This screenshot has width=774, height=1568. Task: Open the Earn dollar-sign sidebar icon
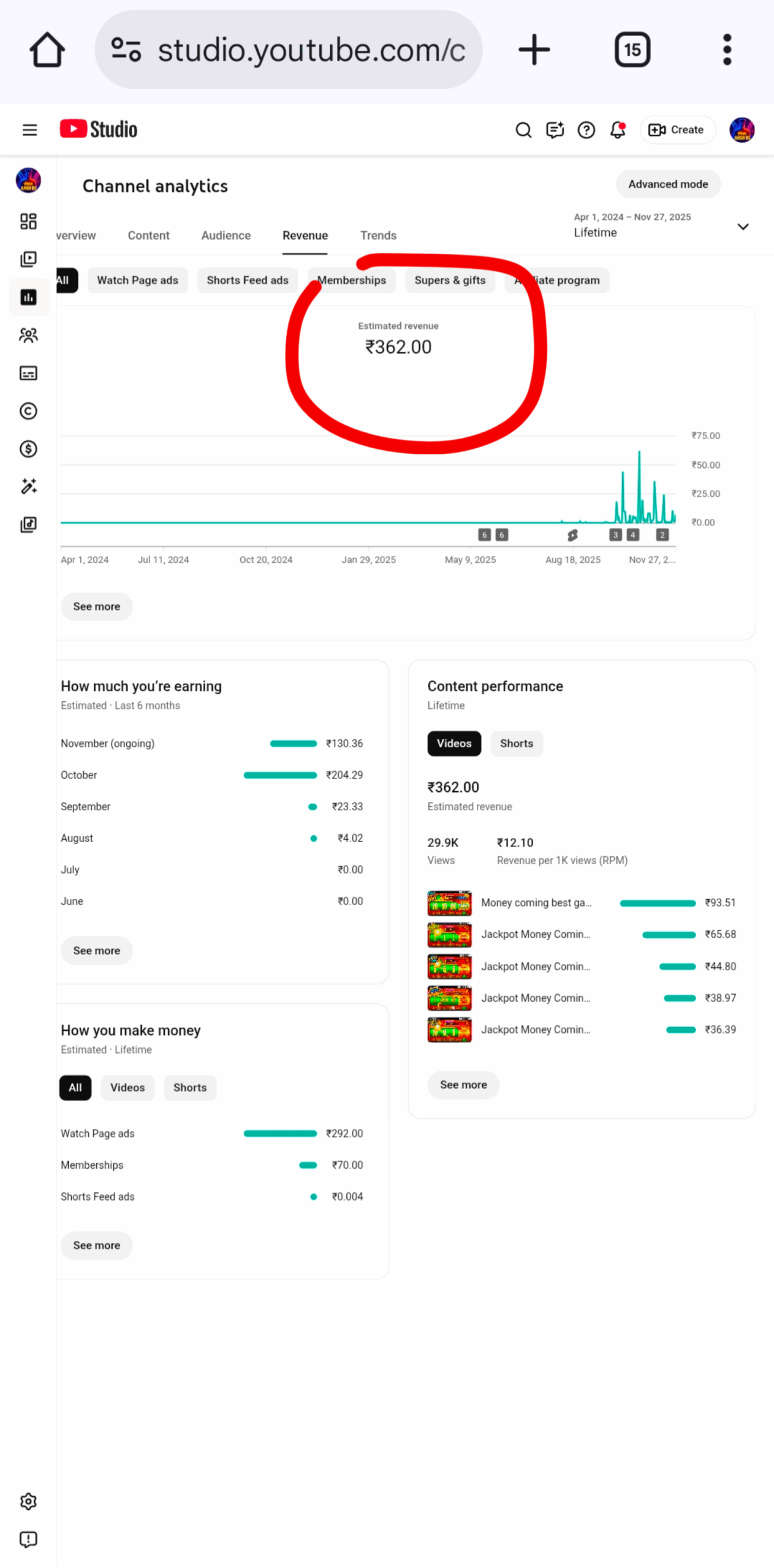pos(28,449)
